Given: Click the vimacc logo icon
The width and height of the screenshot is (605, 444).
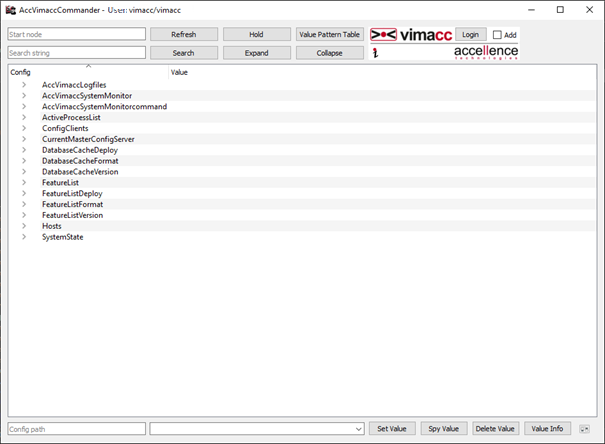Looking at the screenshot, I should (410, 34).
